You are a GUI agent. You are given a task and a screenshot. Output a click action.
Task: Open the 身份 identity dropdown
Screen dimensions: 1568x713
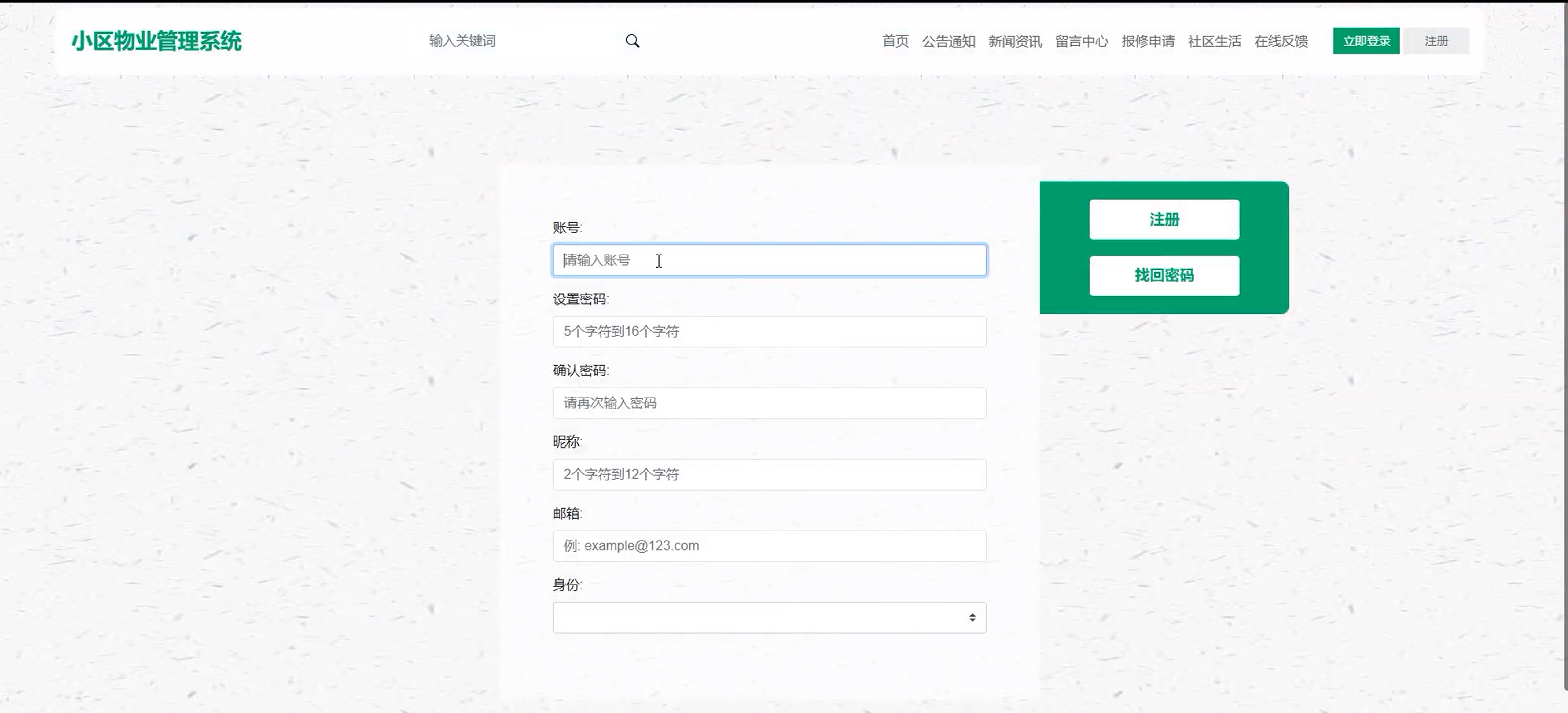[769, 617]
